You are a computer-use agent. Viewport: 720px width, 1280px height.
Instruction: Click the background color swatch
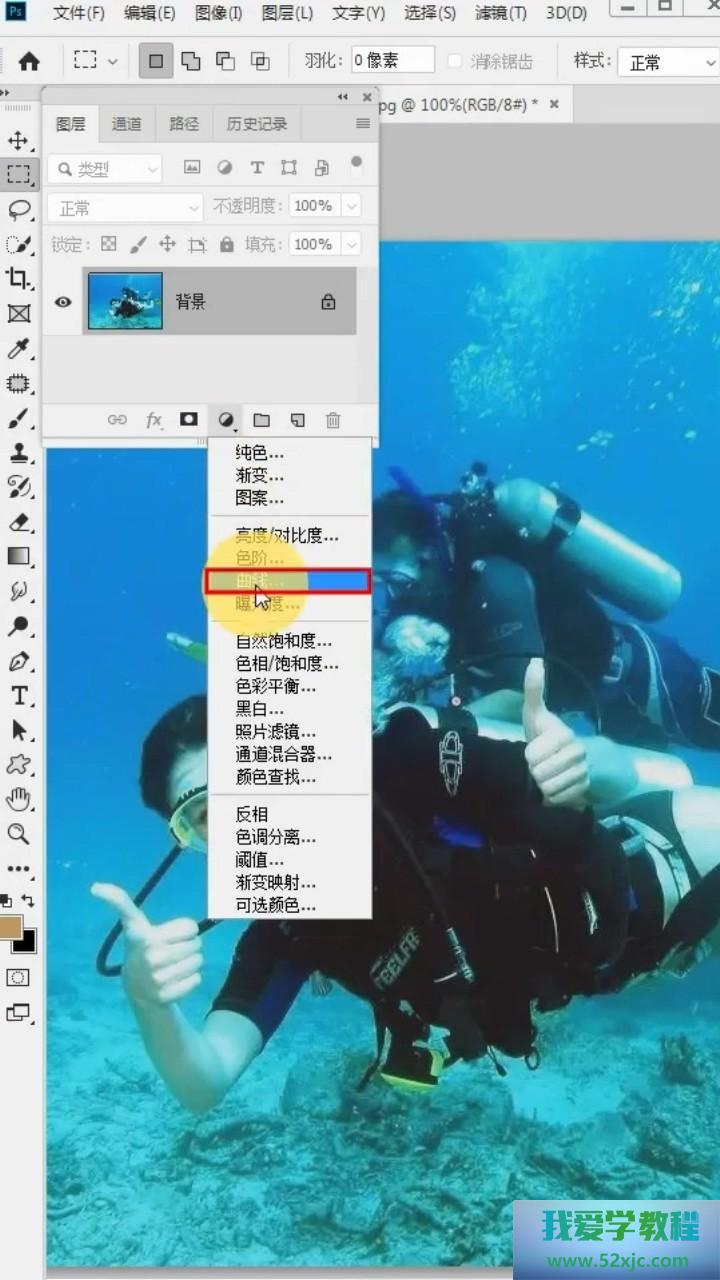(x=27, y=942)
